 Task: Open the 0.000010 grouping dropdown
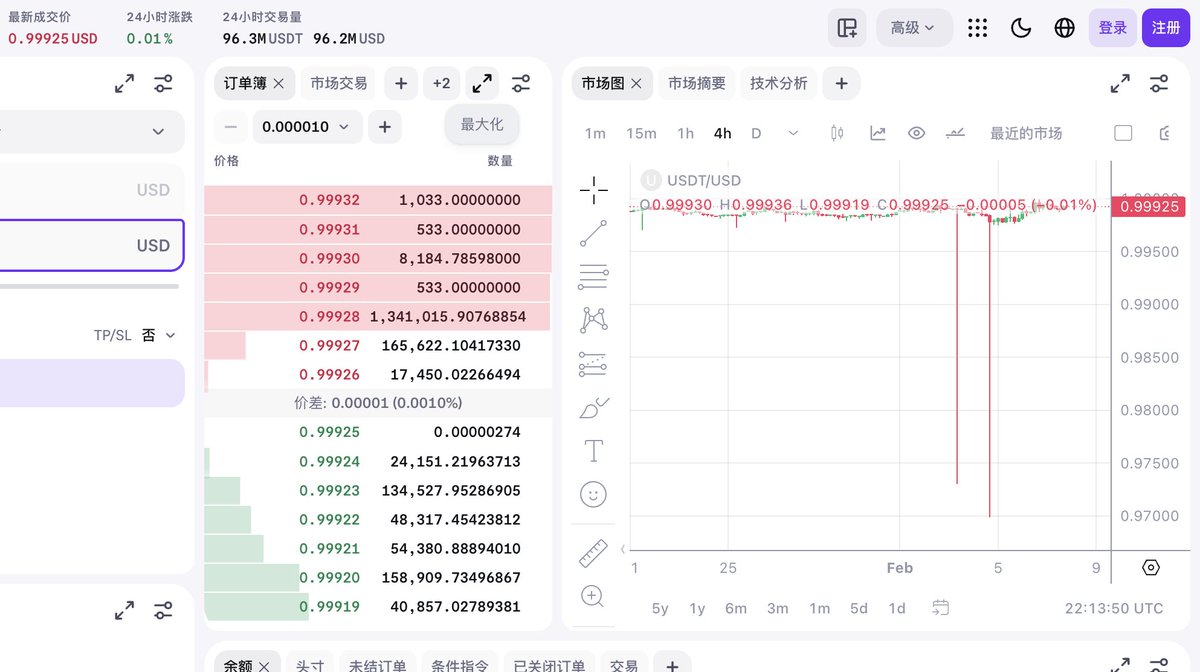(307, 127)
